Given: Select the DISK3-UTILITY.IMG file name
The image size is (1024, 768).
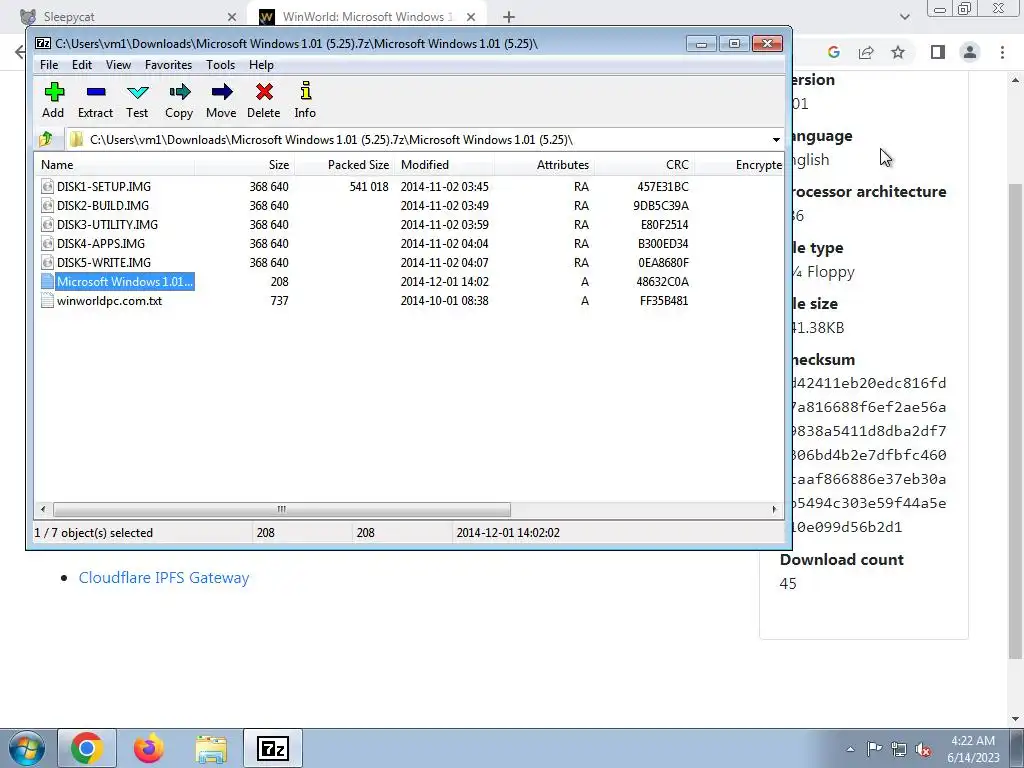Looking at the screenshot, I should 107,224.
